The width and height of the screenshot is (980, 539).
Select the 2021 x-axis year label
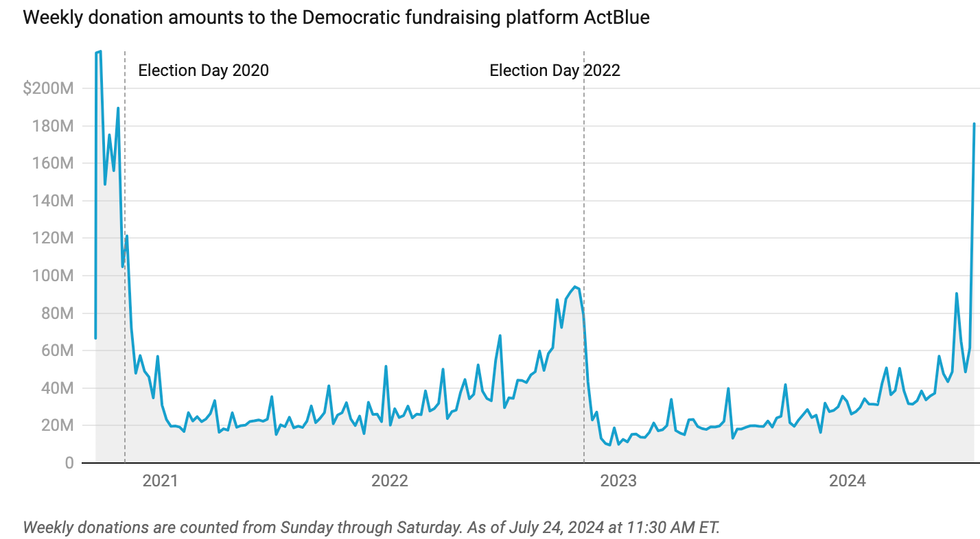160,481
